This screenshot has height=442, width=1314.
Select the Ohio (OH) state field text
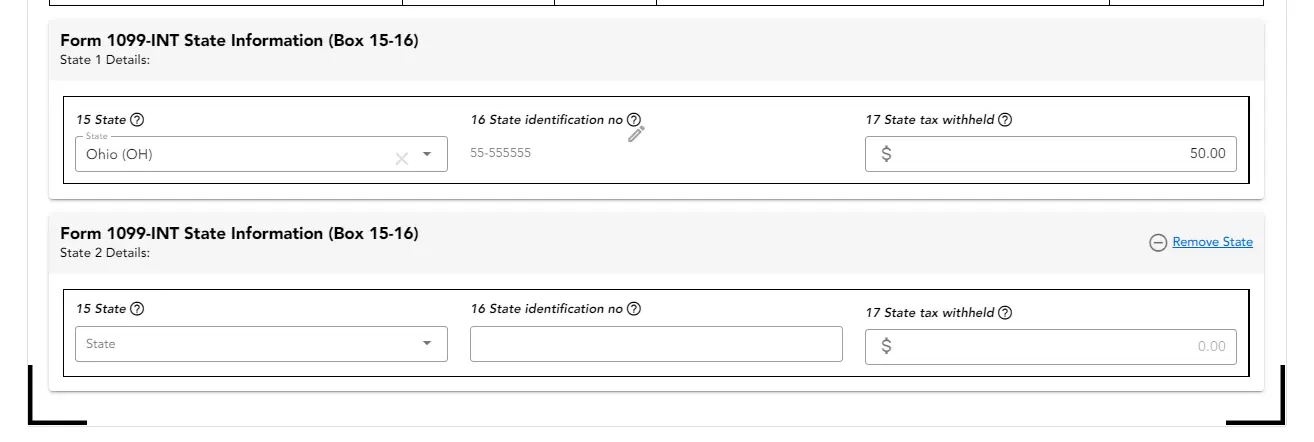120,155
